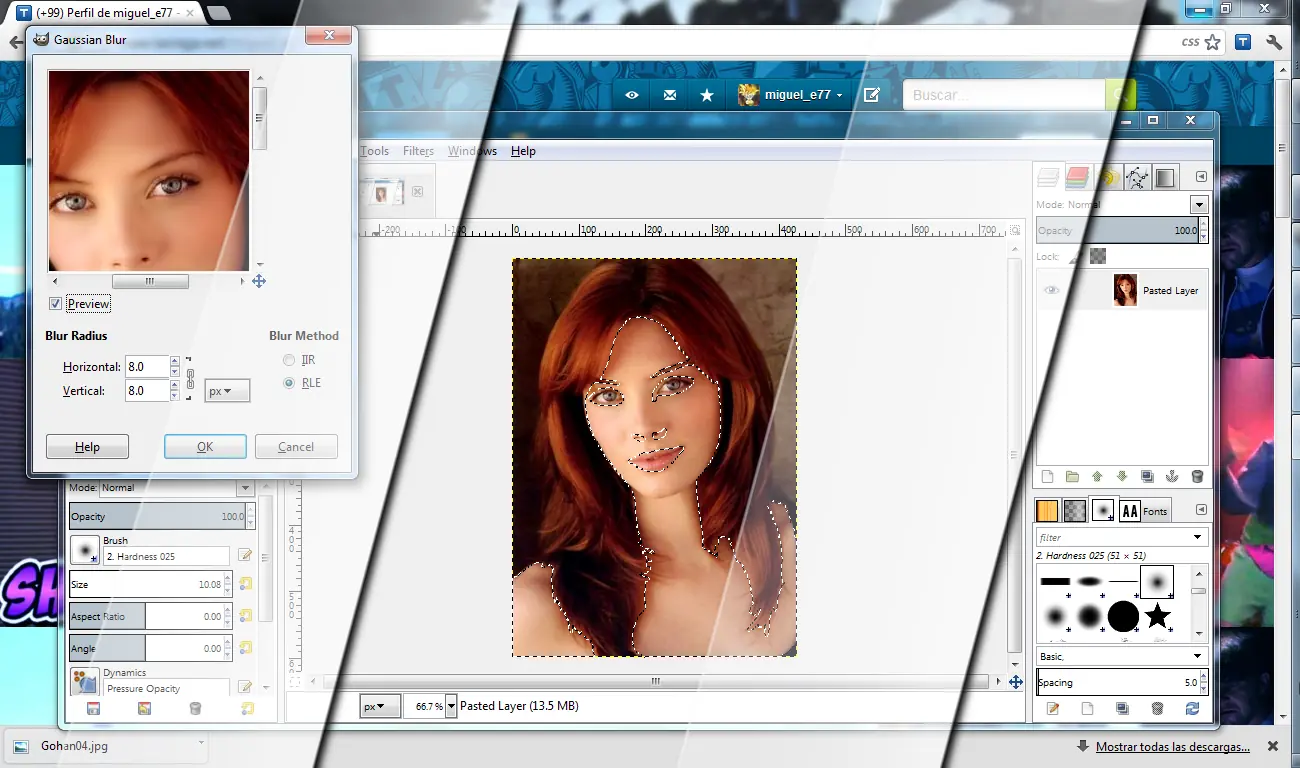This screenshot has height=768, width=1300.
Task: Open the Help menu
Action: pyautogui.click(x=523, y=151)
